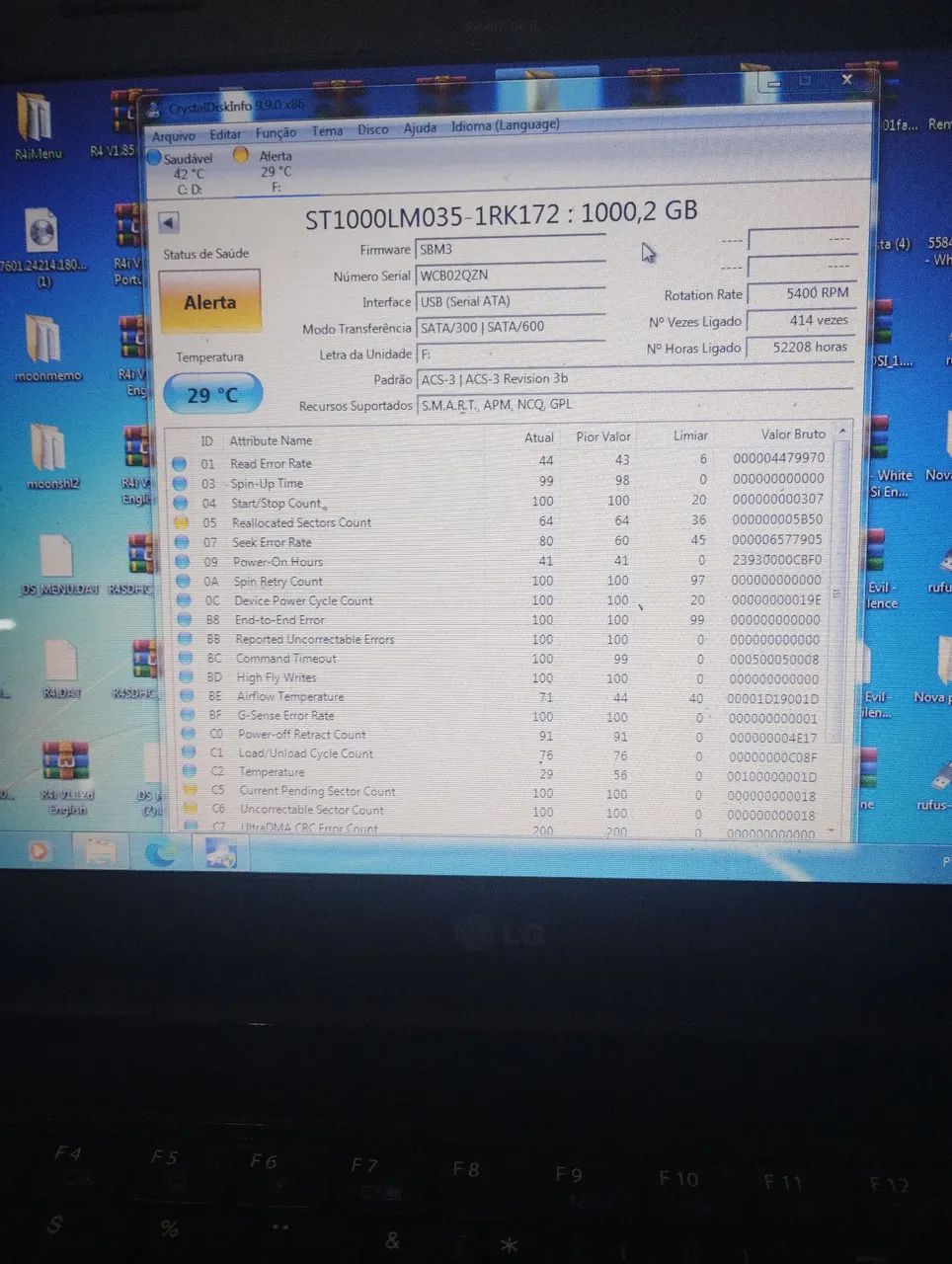Image resolution: width=952 pixels, height=1264 pixels.
Task: Select the R4i V1.1.rd English archive icon
Action: (66, 778)
